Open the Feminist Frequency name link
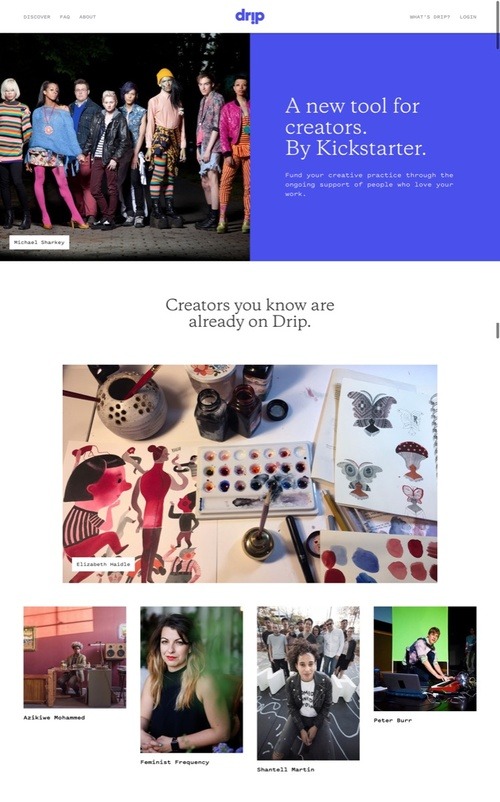500x802 pixels. (175, 762)
